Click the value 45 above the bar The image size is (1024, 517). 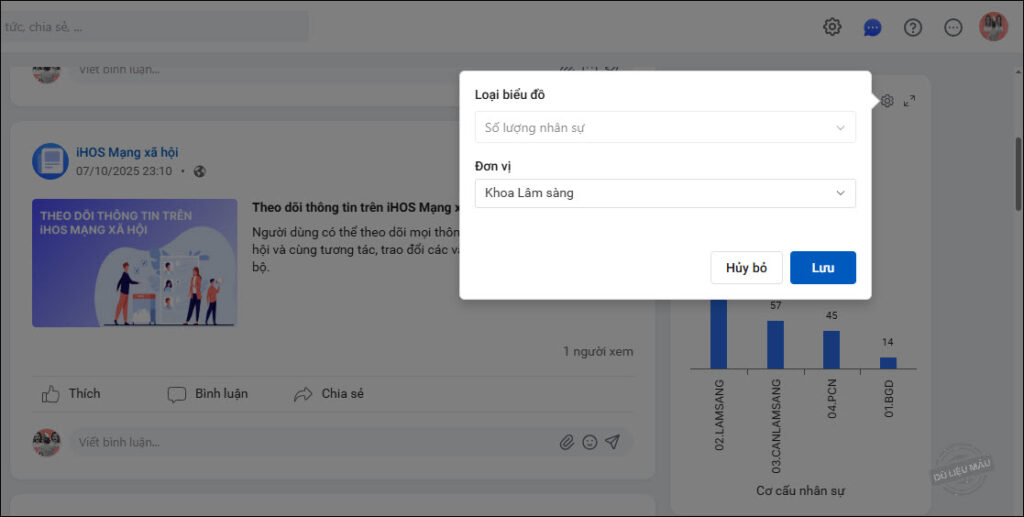coord(831,315)
